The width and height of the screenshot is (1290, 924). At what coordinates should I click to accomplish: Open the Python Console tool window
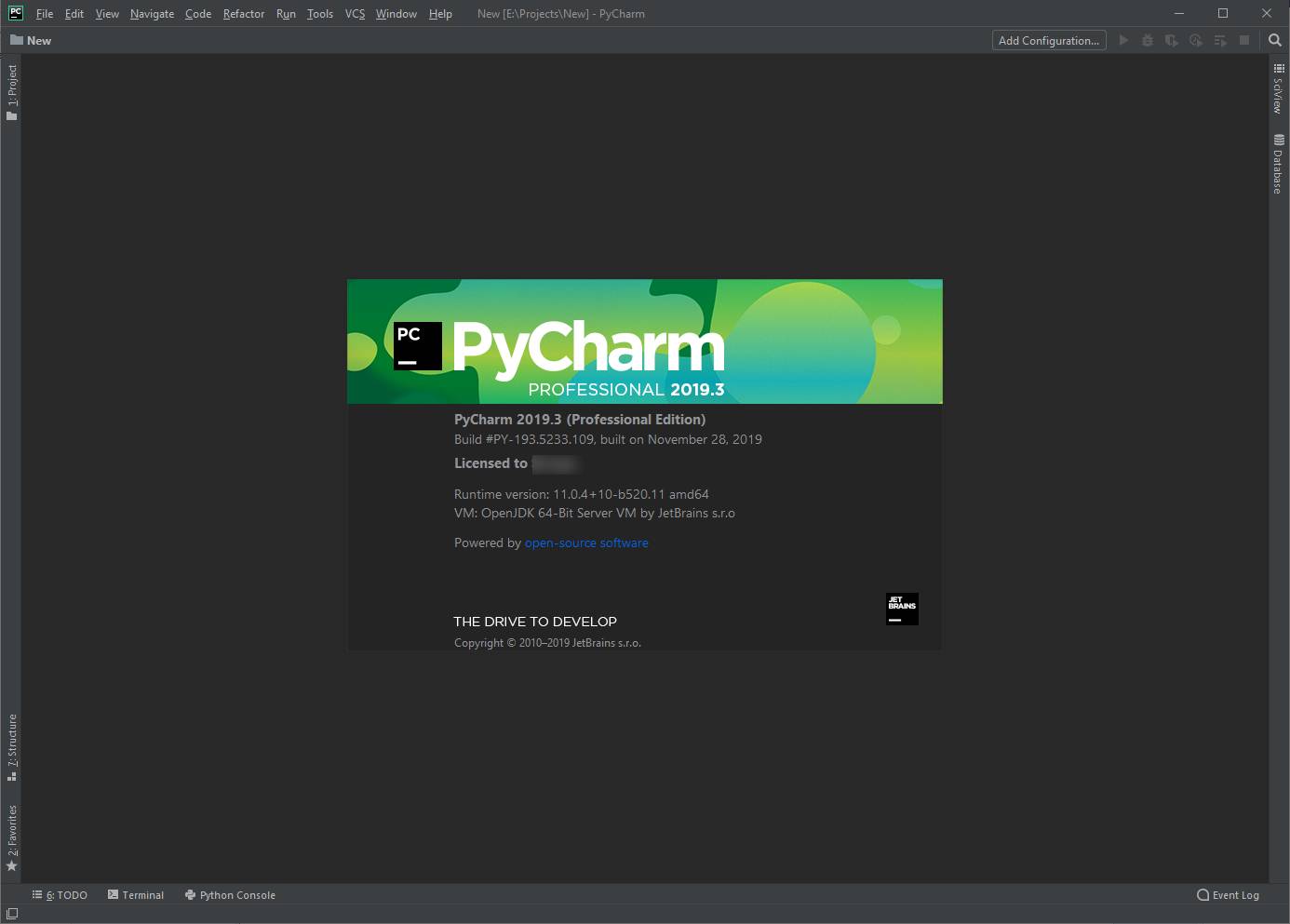coord(230,895)
